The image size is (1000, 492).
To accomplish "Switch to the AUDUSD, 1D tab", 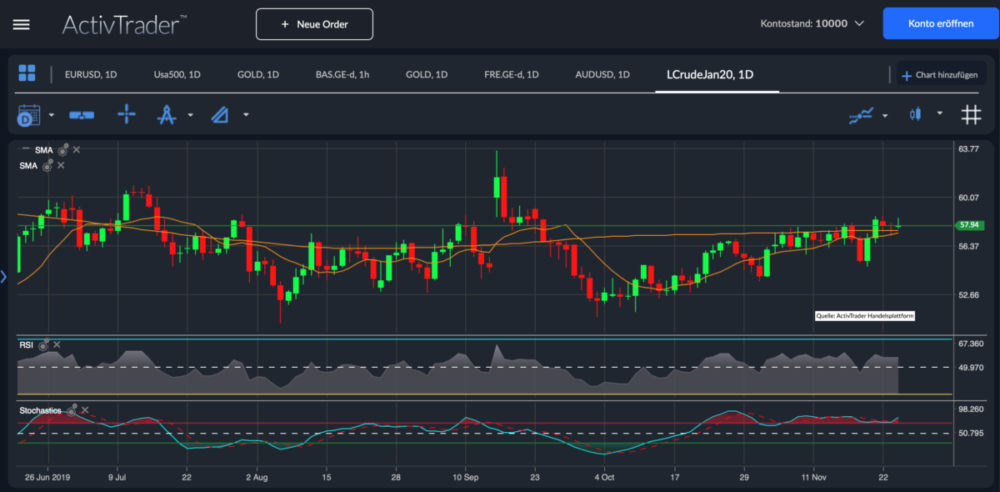I will (x=602, y=75).
